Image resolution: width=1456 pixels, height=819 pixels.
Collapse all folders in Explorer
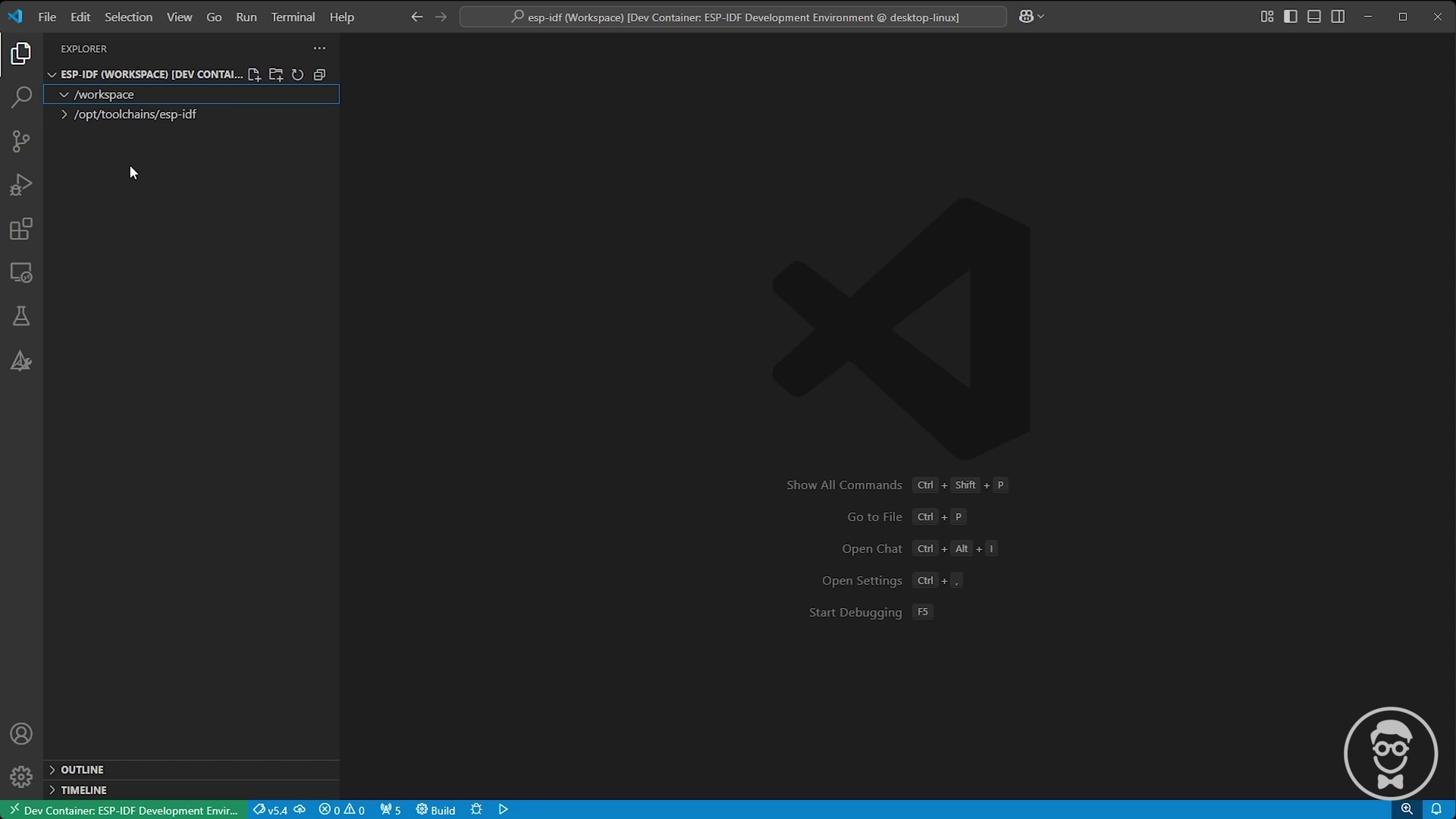[x=319, y=74]
